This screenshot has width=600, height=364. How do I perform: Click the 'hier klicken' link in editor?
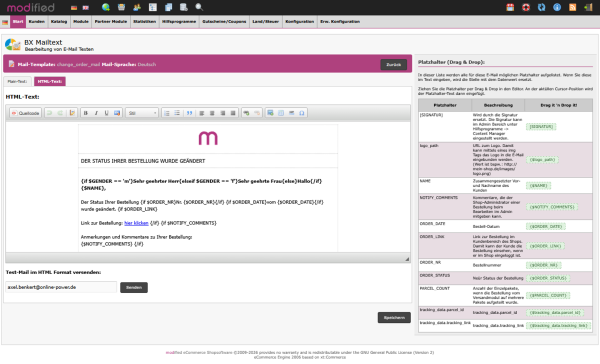(x=136, y=223)
